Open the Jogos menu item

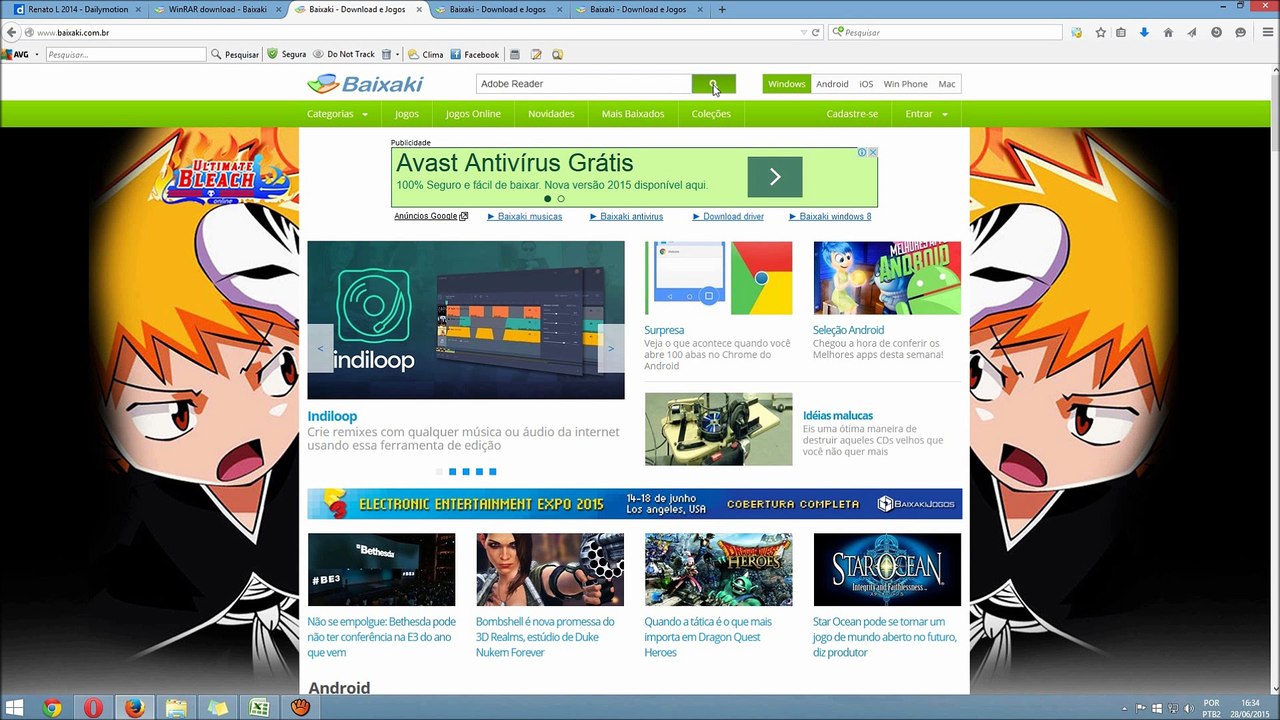pyautogui.click(x=406, y=114)
